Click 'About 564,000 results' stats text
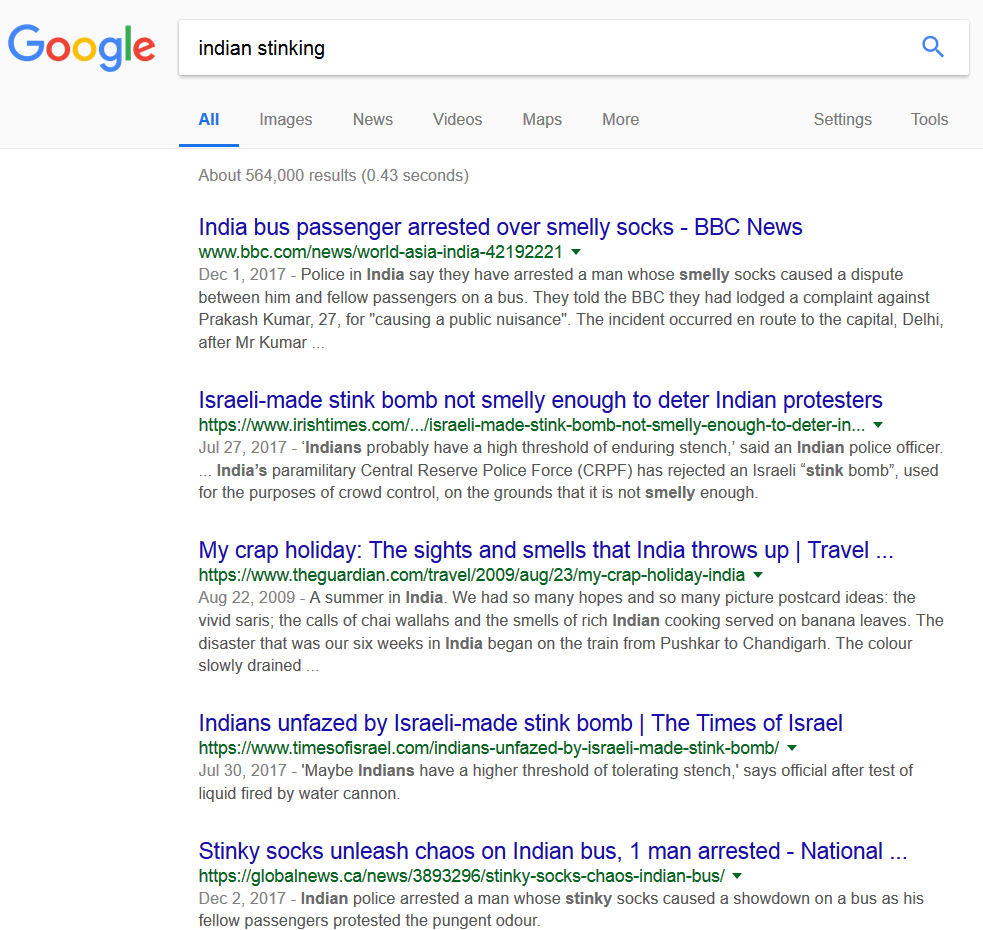The width and height of the screenshot is (983, 930). point(334,176)
